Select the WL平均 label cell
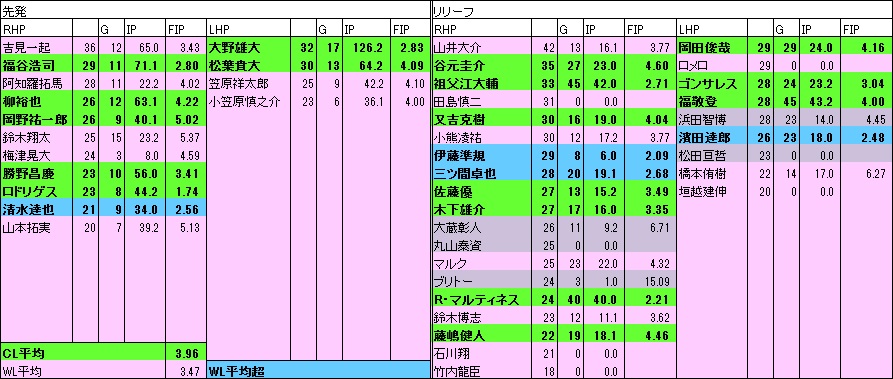 [83, 371]
